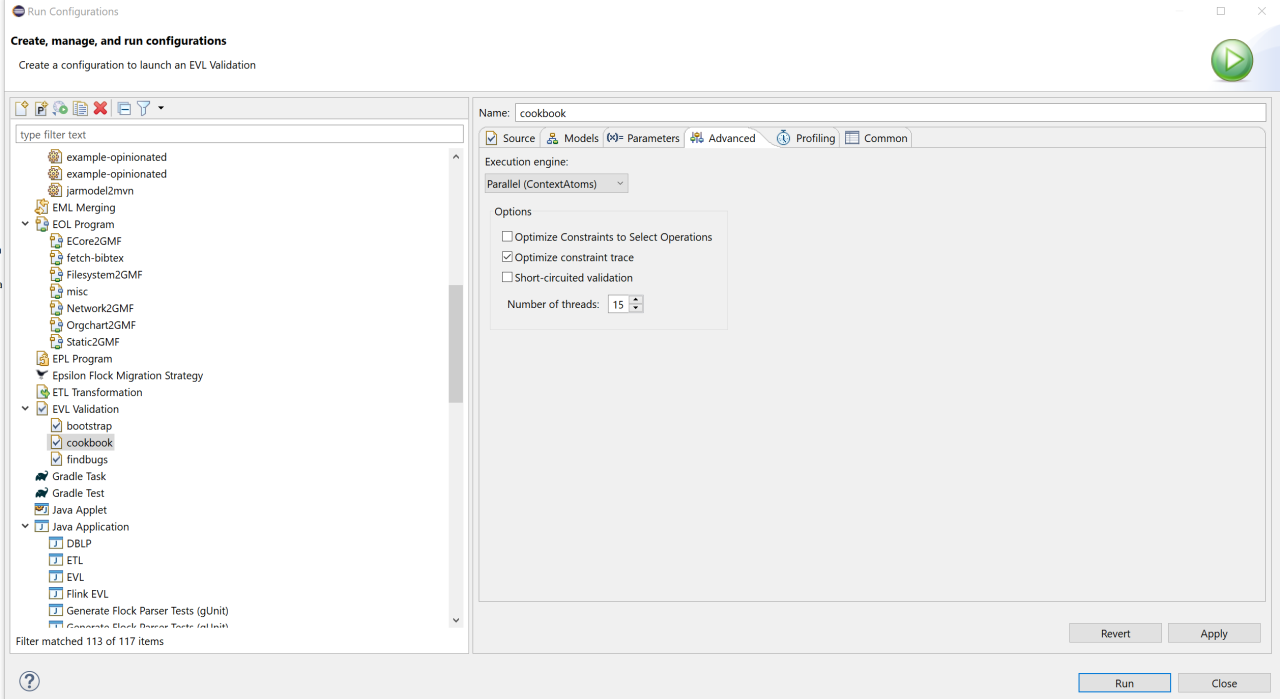This screenshot has height=699, width=1280.
Task: Duplicate the selected launch configuration
Action: [x=80, y=108]
